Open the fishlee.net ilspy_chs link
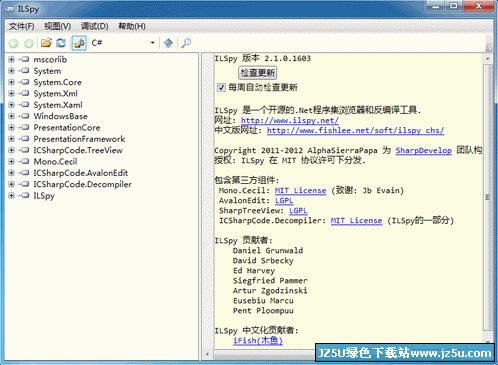This screenshot has width=498, height=365. point(355,130)
